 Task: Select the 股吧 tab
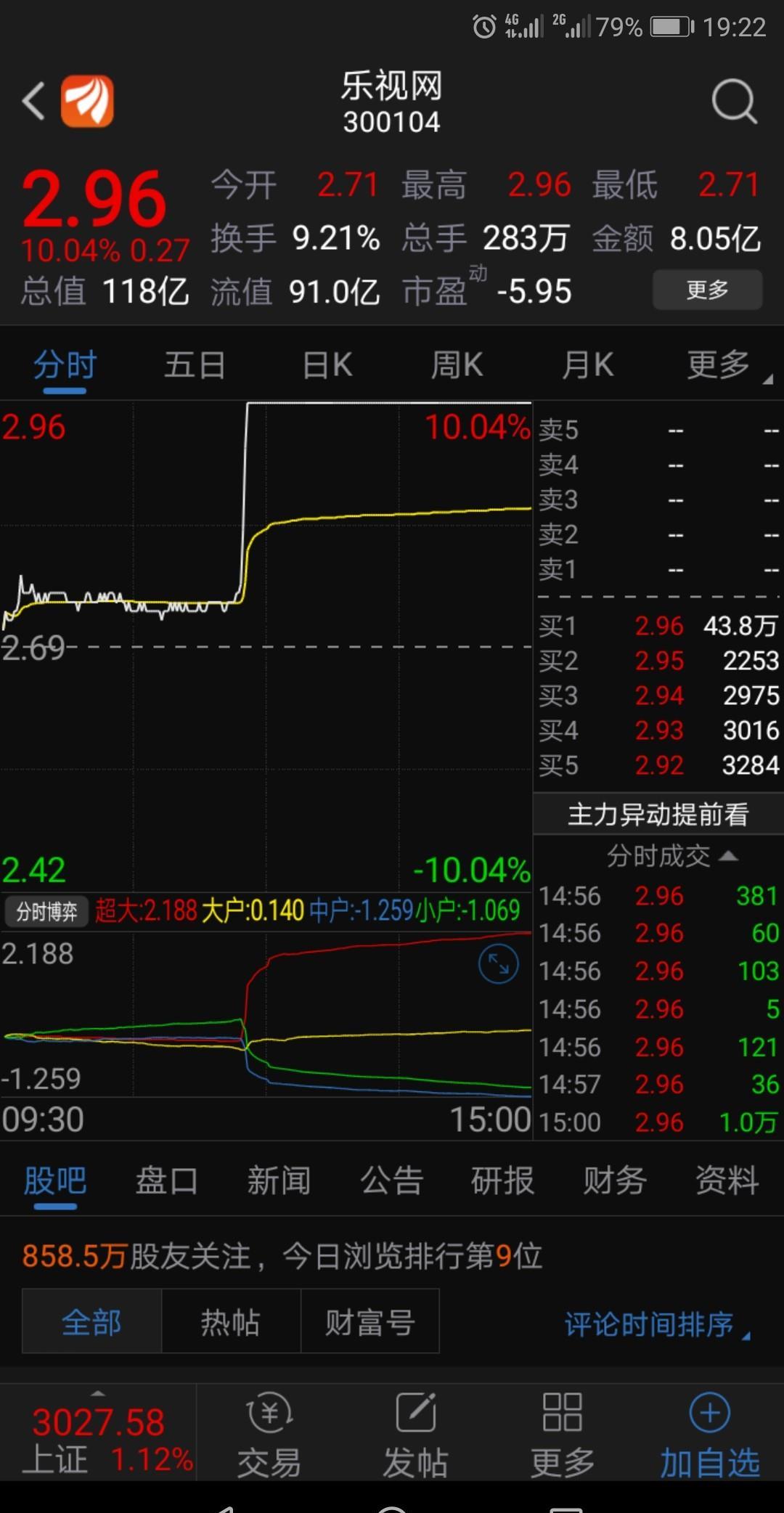(55, 1180)
